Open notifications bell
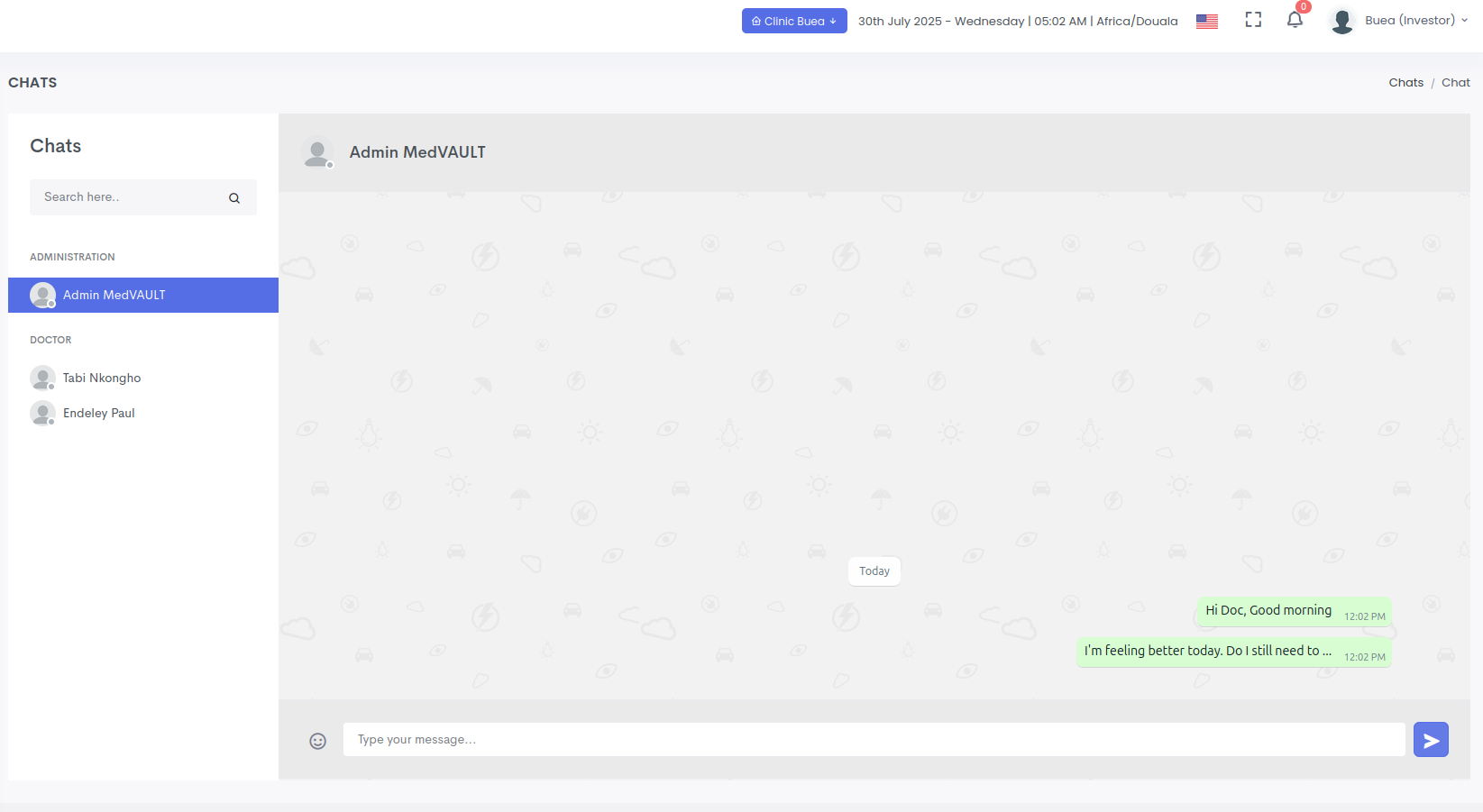The image size is (1483, 812). coord(1295,20)
